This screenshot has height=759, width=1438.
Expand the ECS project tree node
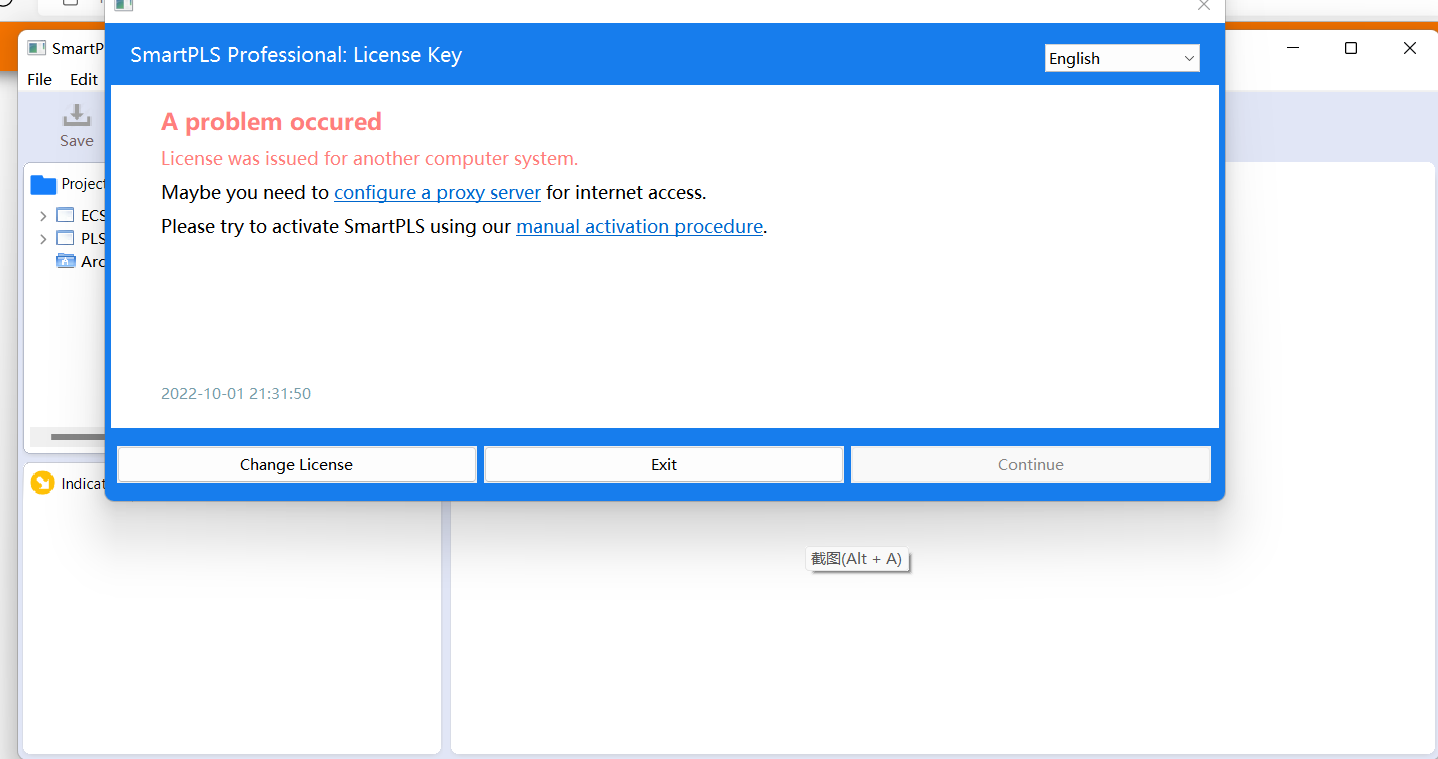click(x=43, y=216)
